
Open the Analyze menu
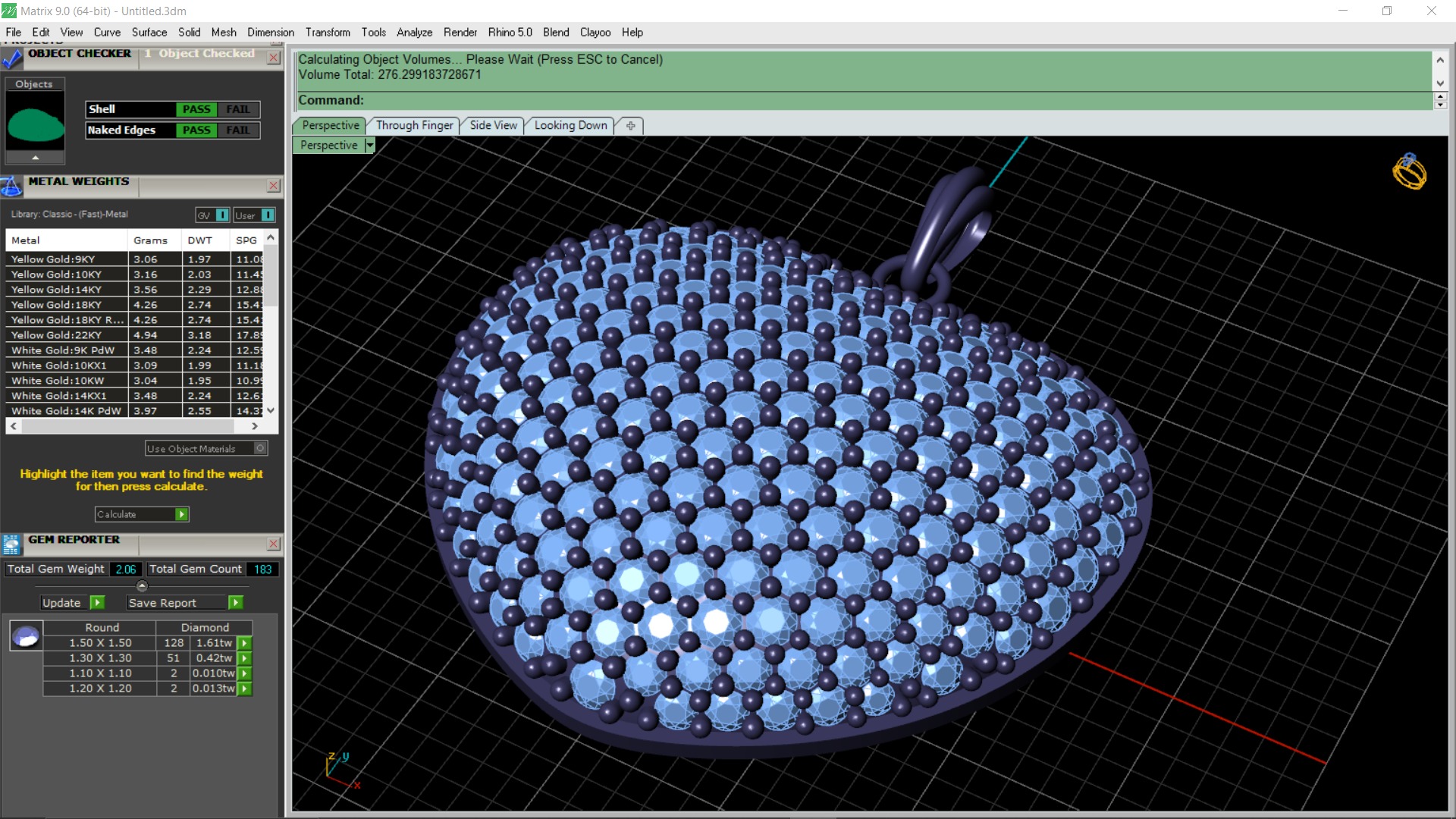pyautogui.click(x=414, y=33)
